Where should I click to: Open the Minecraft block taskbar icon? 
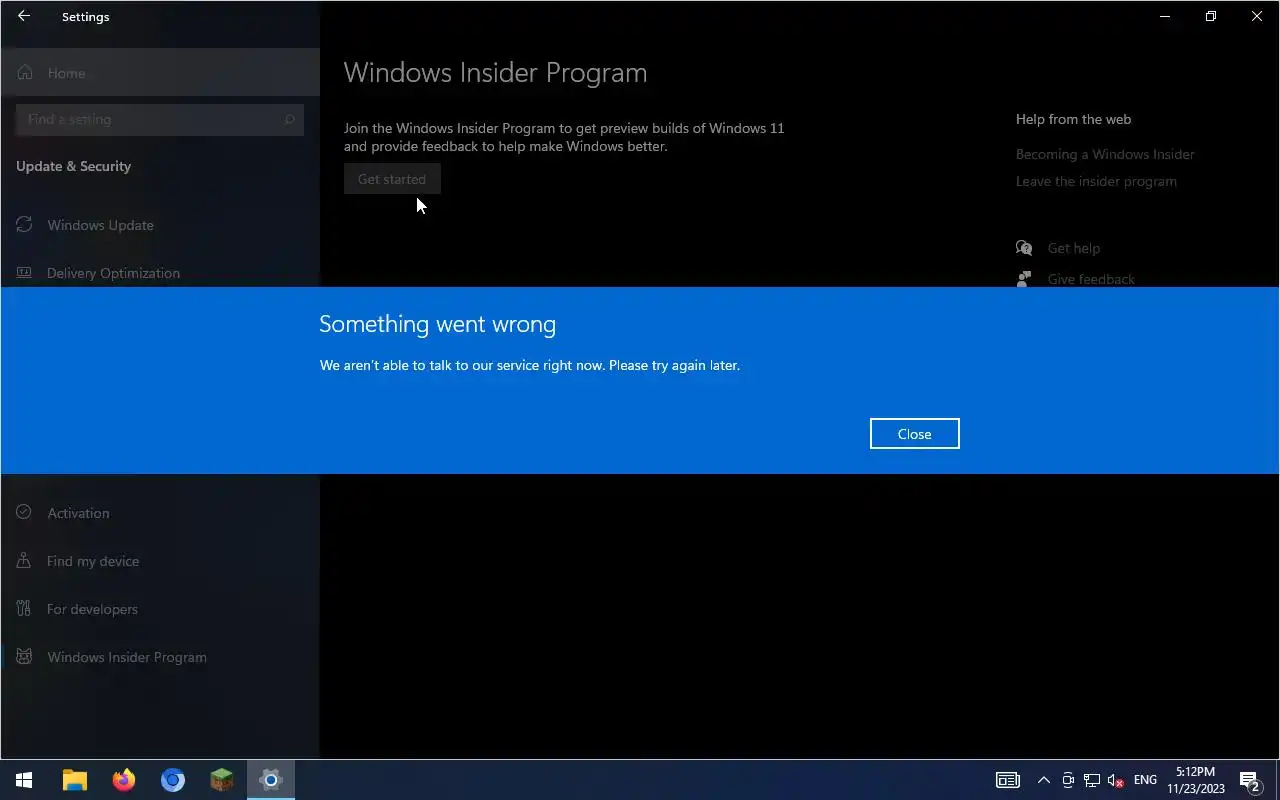(x=222, y=780)
